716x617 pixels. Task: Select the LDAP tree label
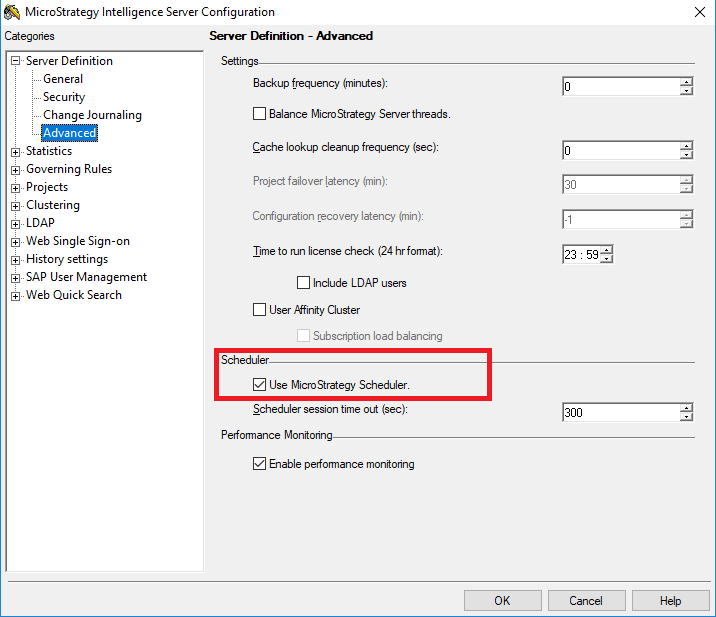click(40, 223)
